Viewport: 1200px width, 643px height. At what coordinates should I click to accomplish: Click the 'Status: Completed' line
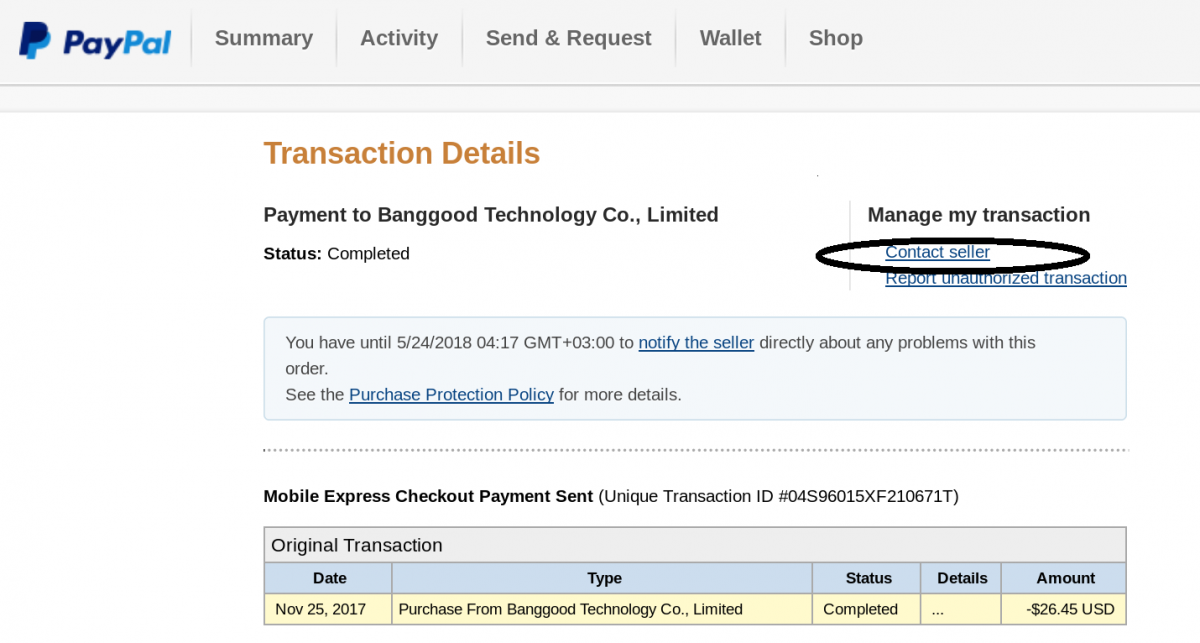[336, 254]
